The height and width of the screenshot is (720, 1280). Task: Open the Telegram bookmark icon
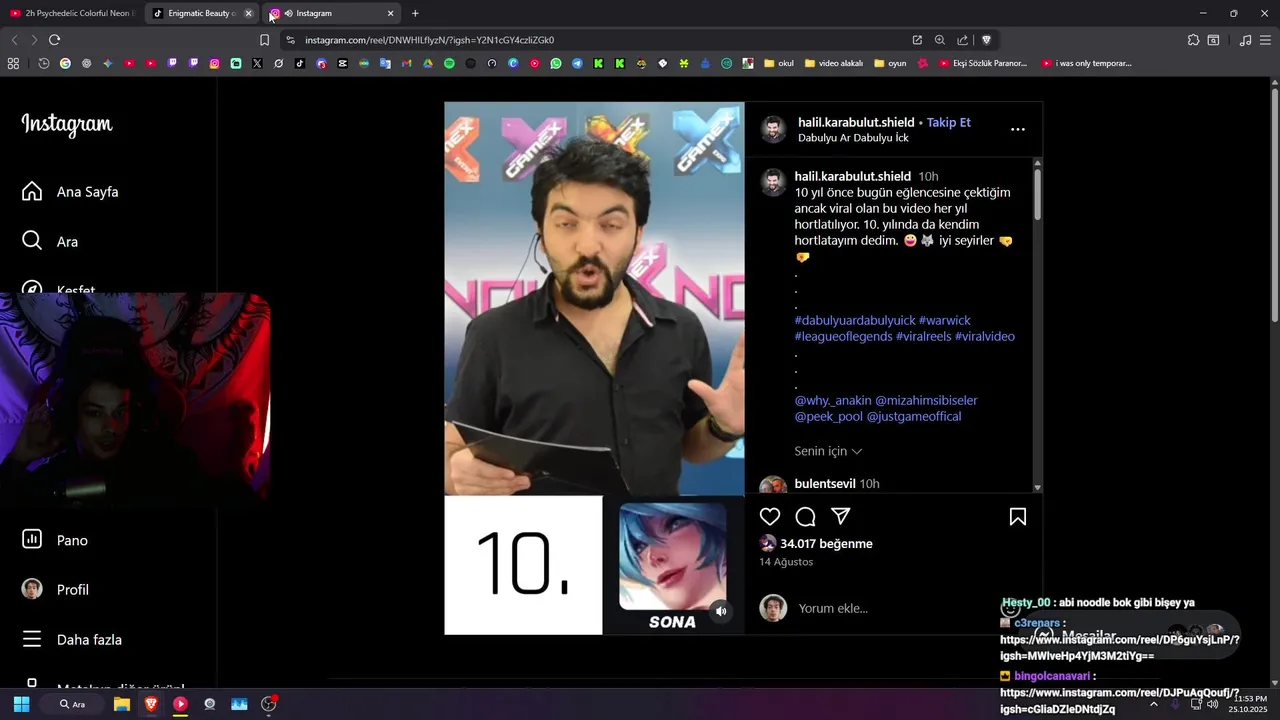pos(577,63)
